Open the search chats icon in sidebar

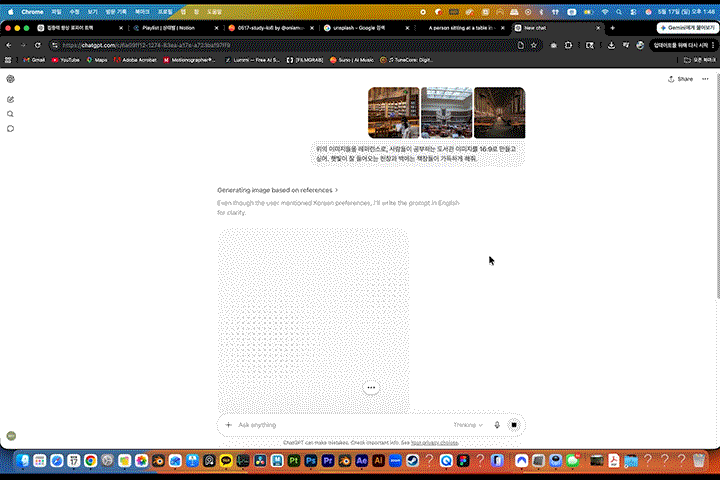pos(11,114)
